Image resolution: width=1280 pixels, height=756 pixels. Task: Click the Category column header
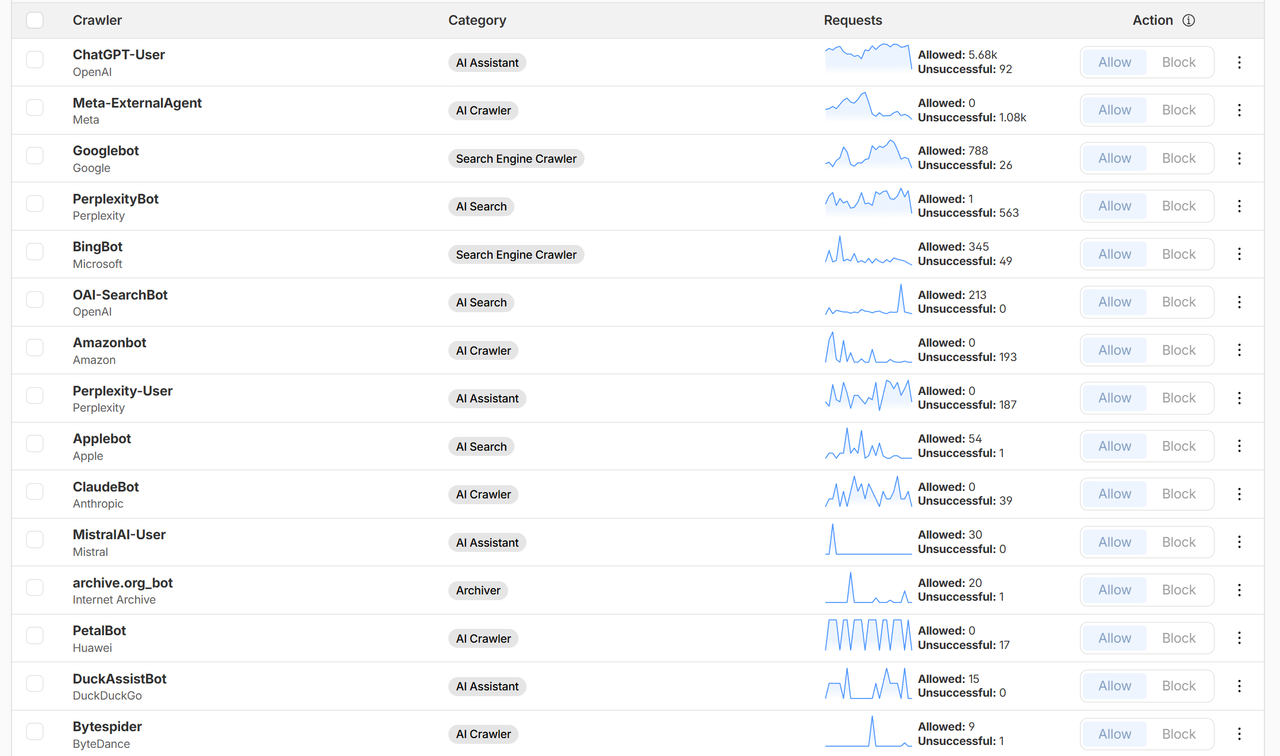pos(477,20)
